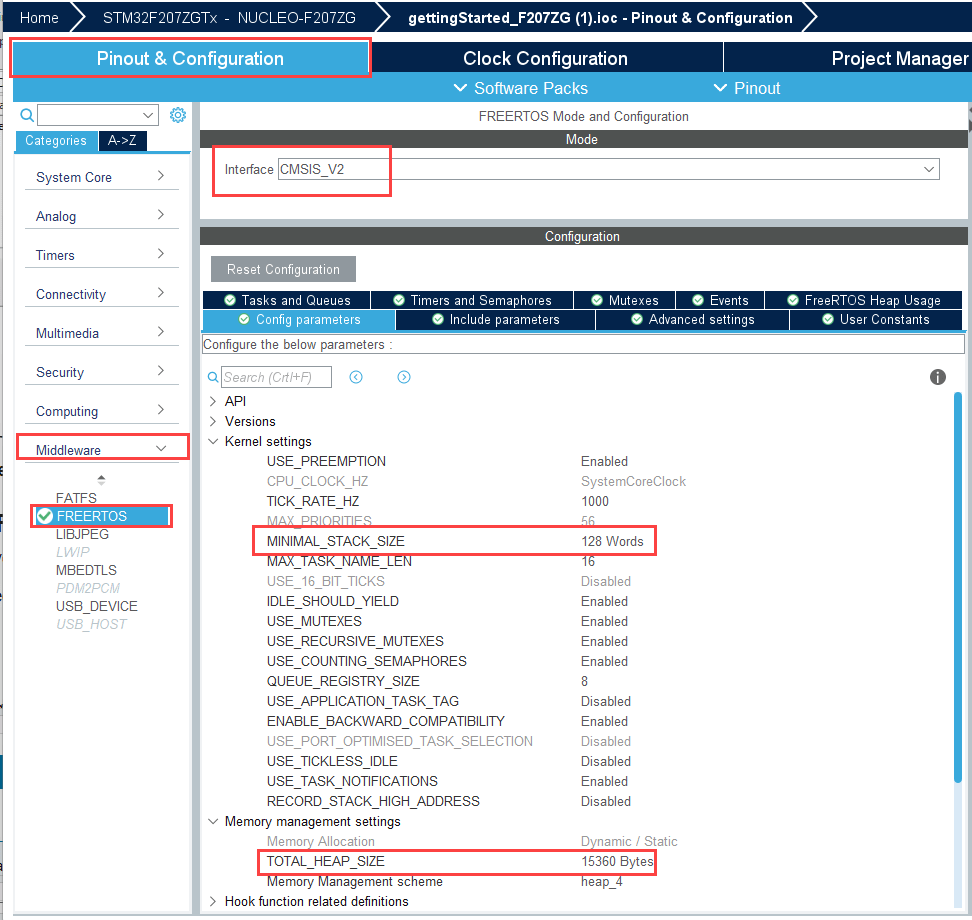Switch to Clock Configuration tab
This screenshot has width=972, height=920.
(545, 58)
